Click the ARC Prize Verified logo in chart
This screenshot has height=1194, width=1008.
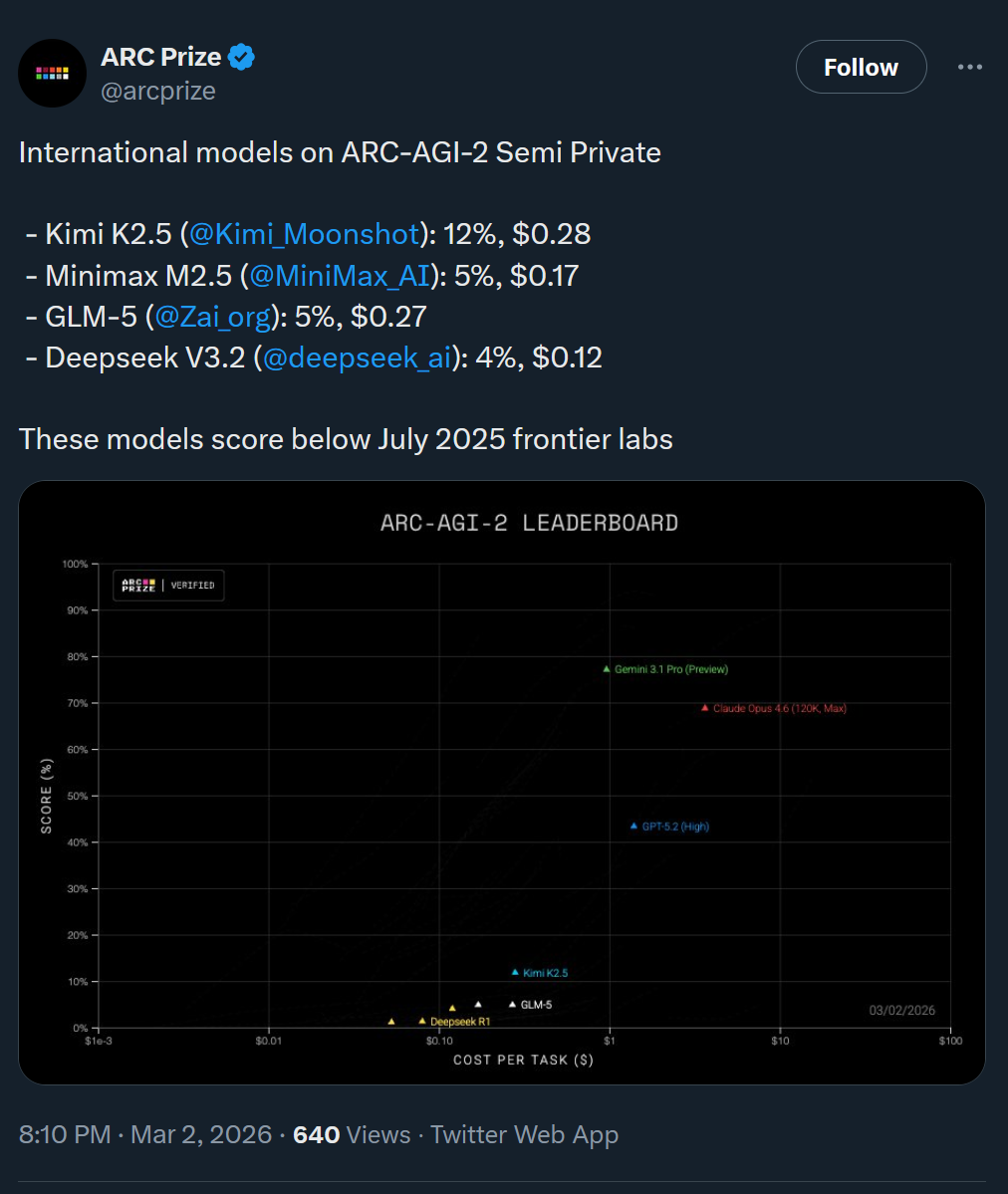point(167,585)
